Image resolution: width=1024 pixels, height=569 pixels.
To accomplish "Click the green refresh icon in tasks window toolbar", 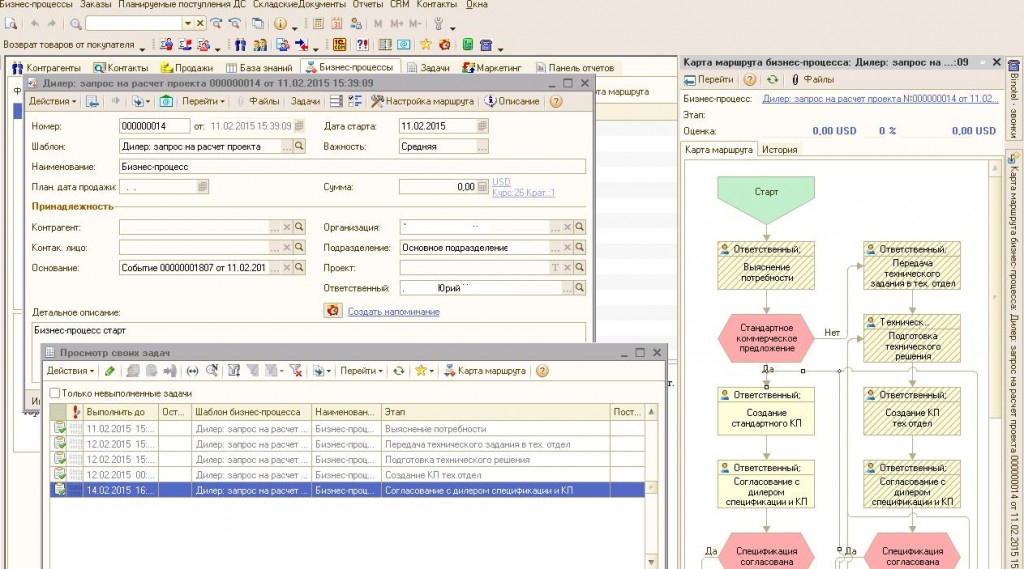I will coord(398,371).
